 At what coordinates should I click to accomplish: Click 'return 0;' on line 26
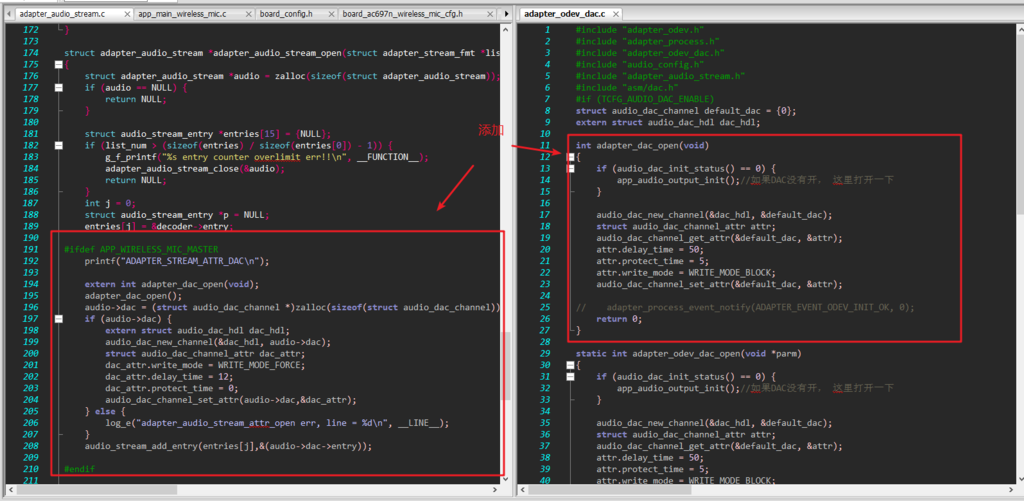pos(619,319)
